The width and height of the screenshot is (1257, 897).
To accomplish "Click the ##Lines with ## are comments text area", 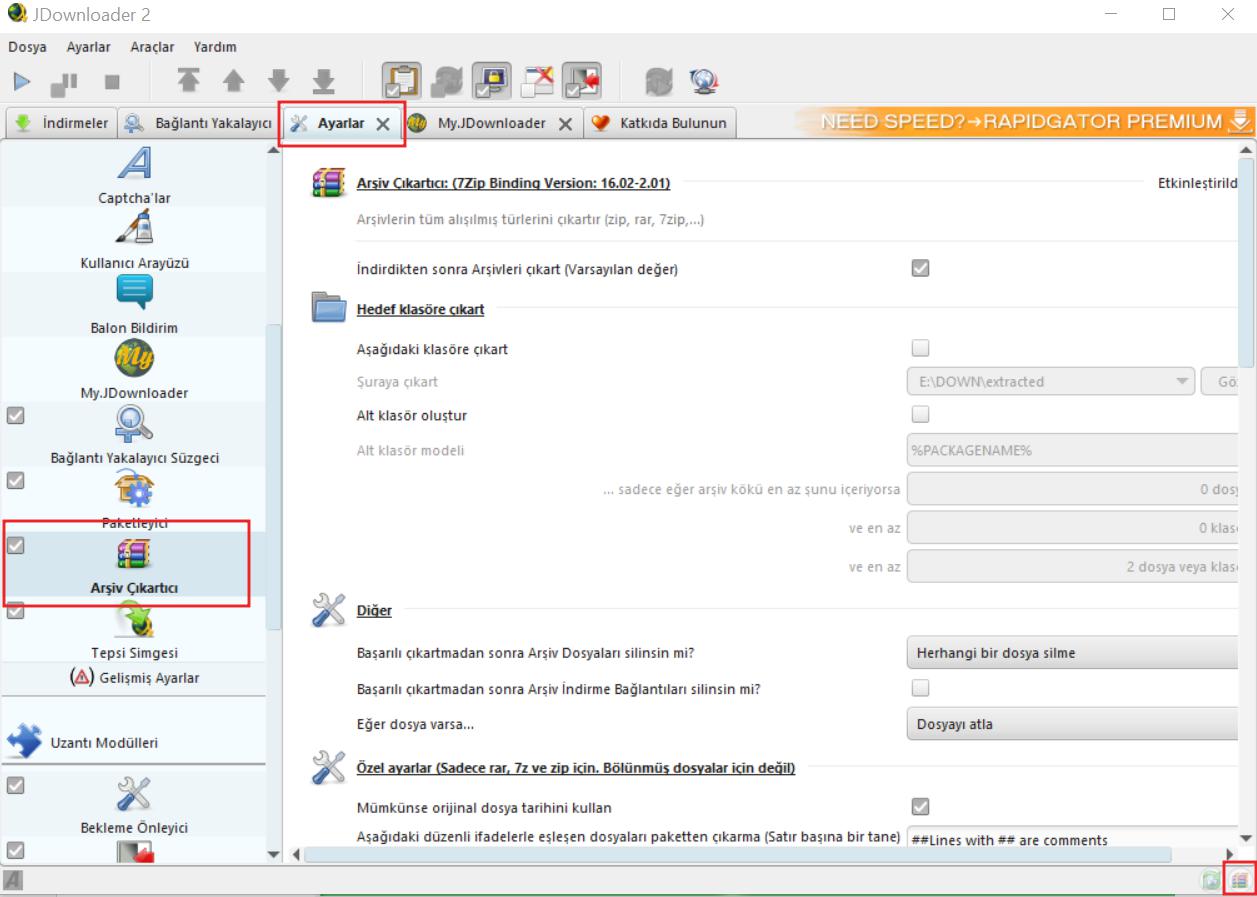I will click(1072, 839).
